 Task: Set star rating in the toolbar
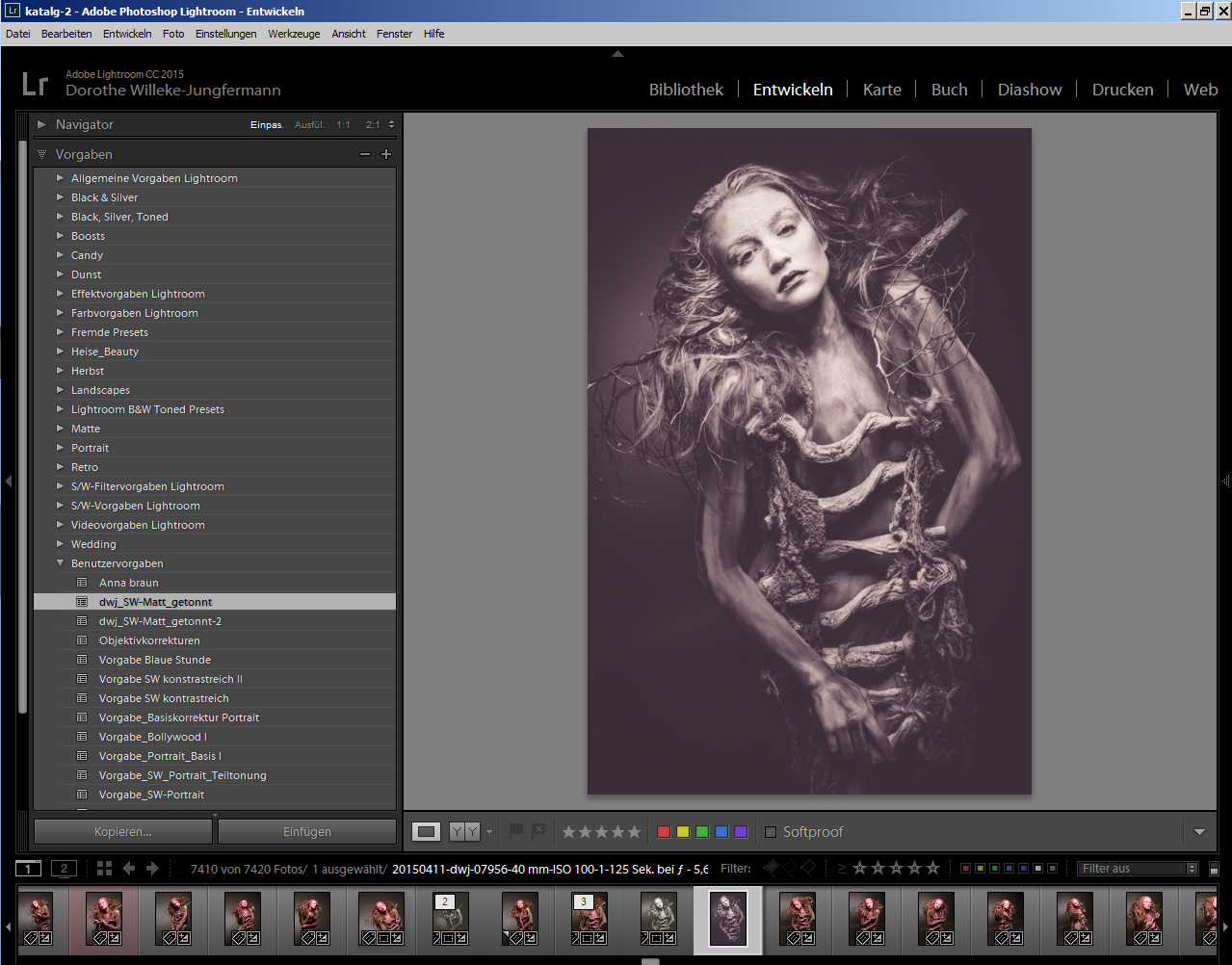coord(601,831)
